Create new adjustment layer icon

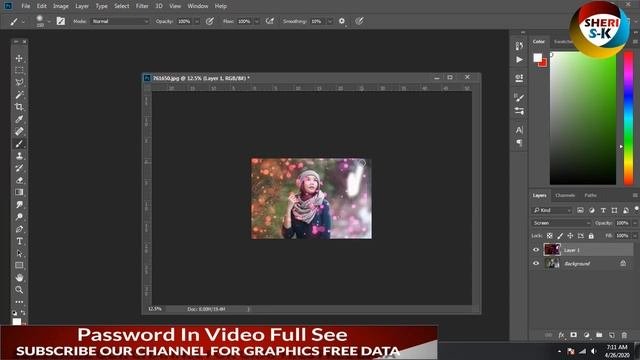(587, 335)
